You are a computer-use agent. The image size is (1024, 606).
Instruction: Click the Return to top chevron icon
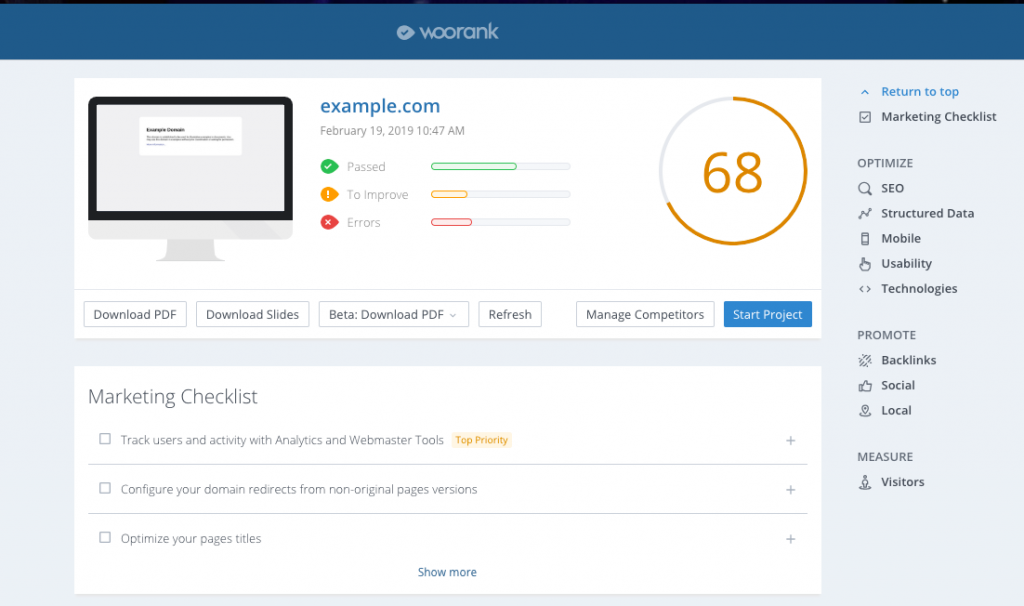click(x=865, y=92)
